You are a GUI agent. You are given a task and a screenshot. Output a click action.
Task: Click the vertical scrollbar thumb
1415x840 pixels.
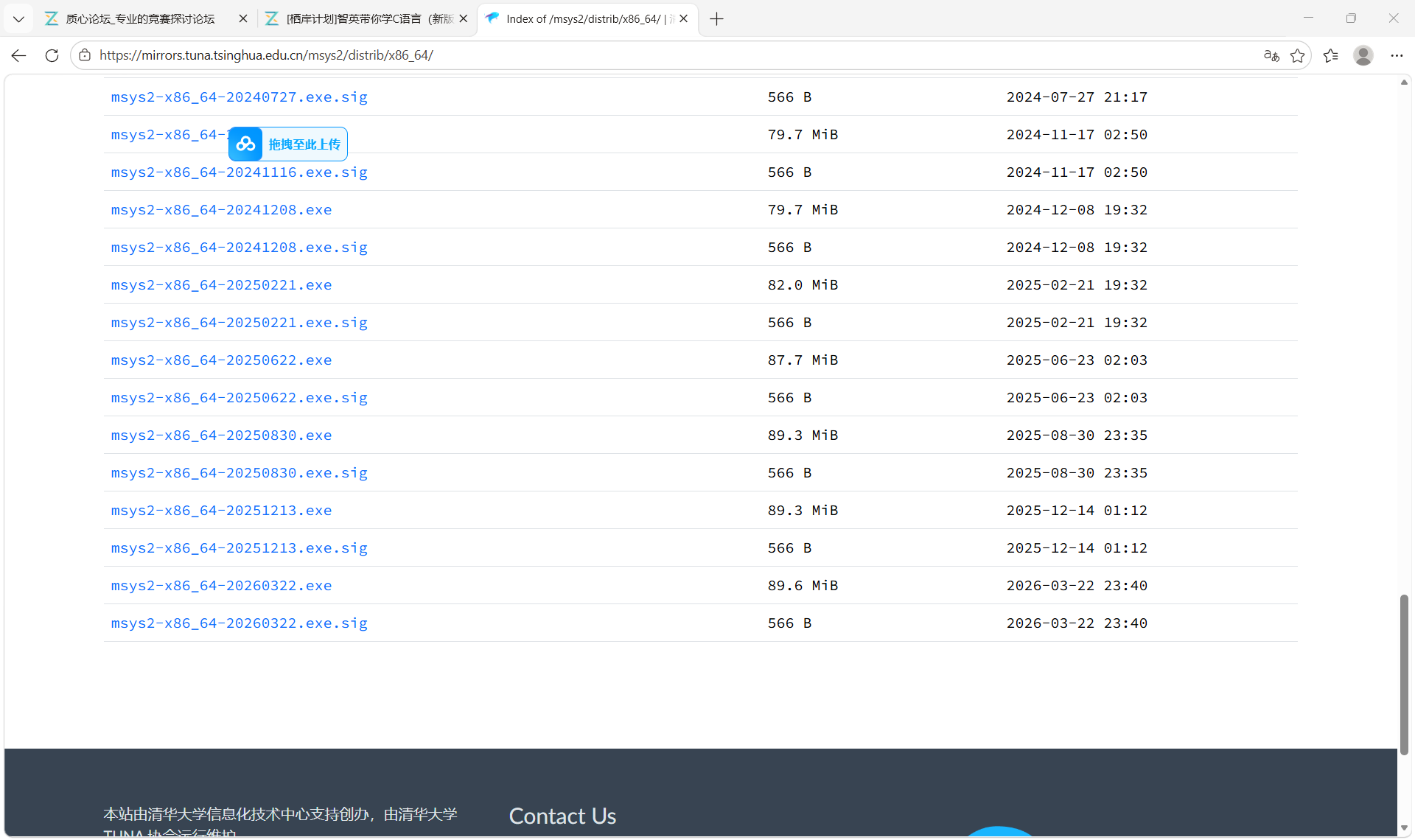(x=1404, y=674)
